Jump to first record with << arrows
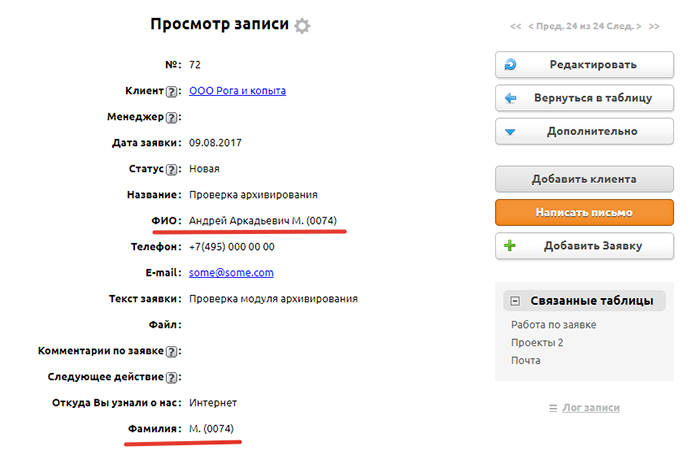This screenshot has height=455, width=700. point(515,26)
